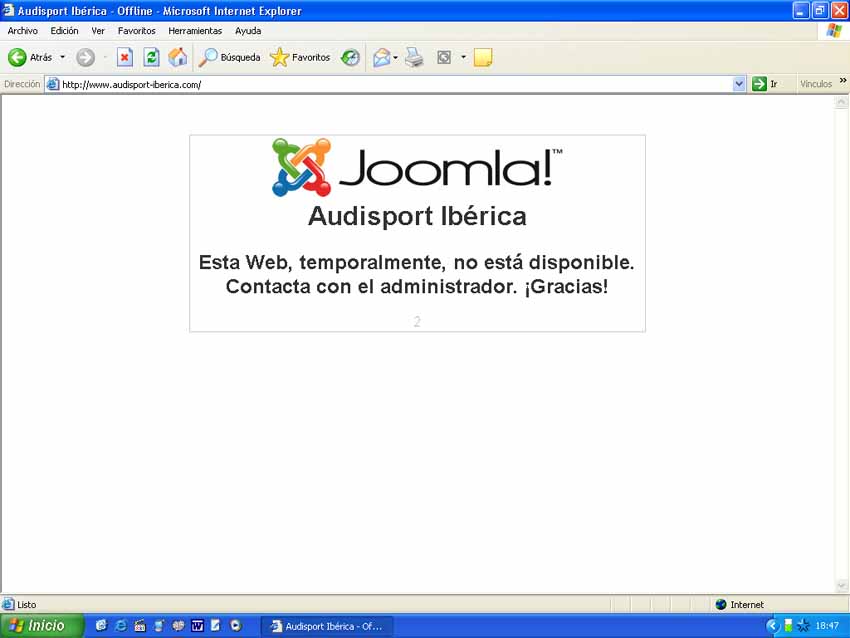
Task: Expand hidden tray icons arrow
Action: tap(772, 626)
